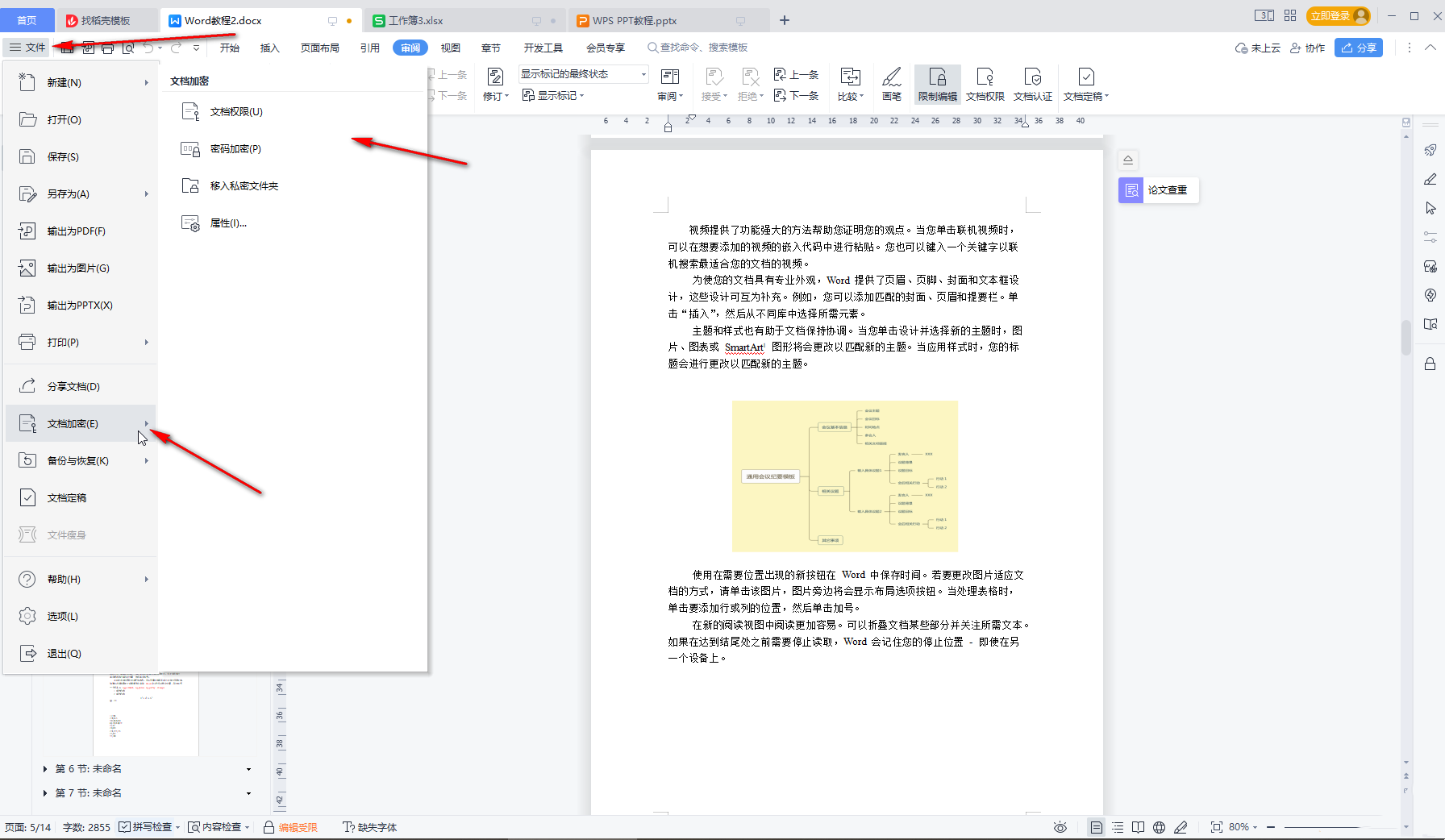Add a new document tab
1445x840 pixels.
[x=784, y=20]
